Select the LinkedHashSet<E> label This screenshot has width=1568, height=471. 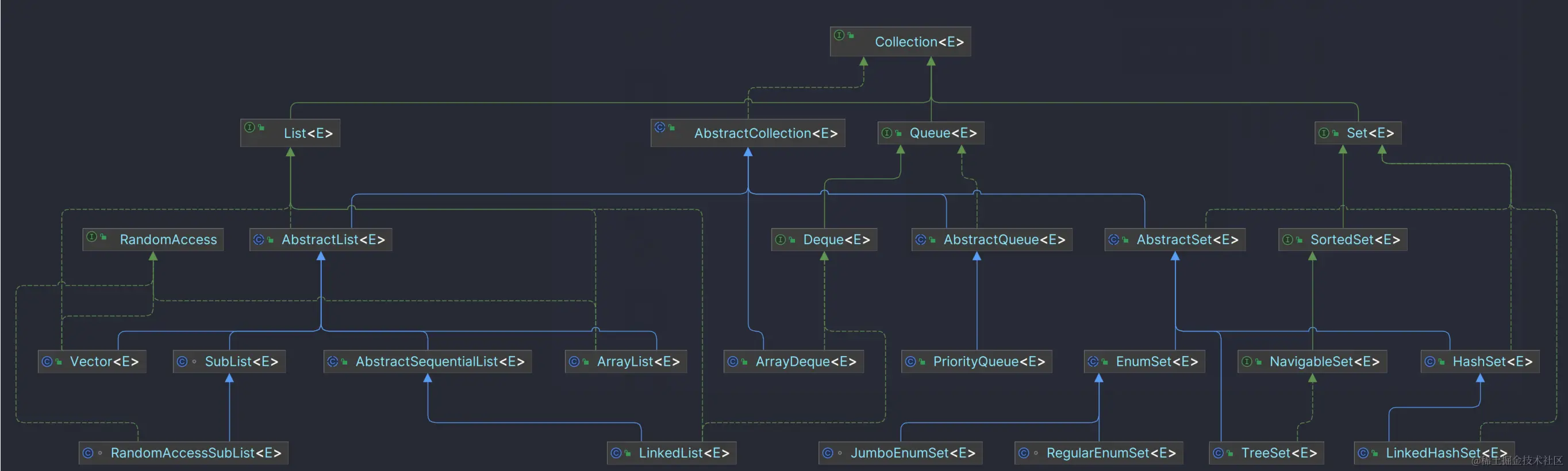coord(1446,453)
